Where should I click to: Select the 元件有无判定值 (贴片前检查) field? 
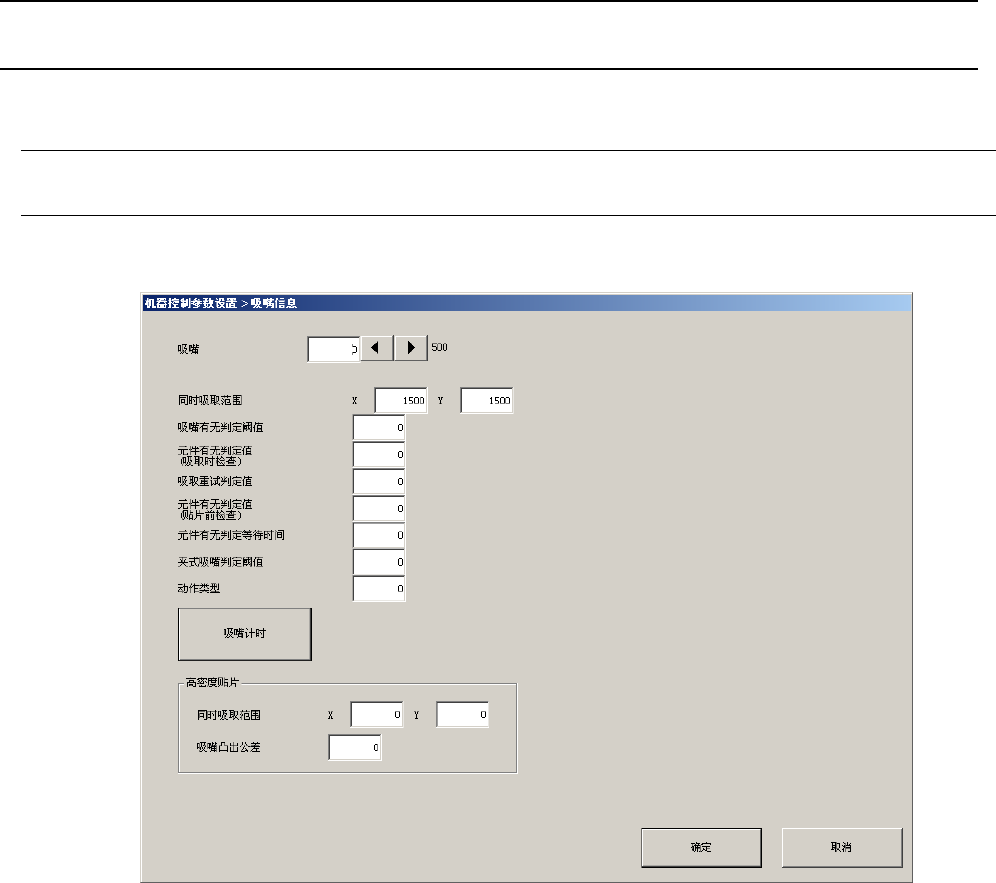click(379, 508)
